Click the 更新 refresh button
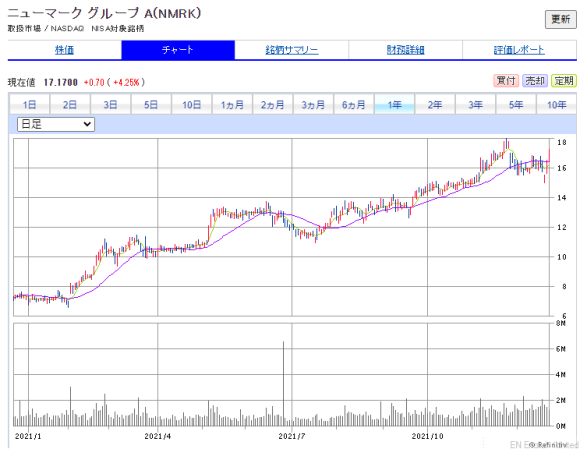This screenshot has width=580, height=449. (560, 19)
